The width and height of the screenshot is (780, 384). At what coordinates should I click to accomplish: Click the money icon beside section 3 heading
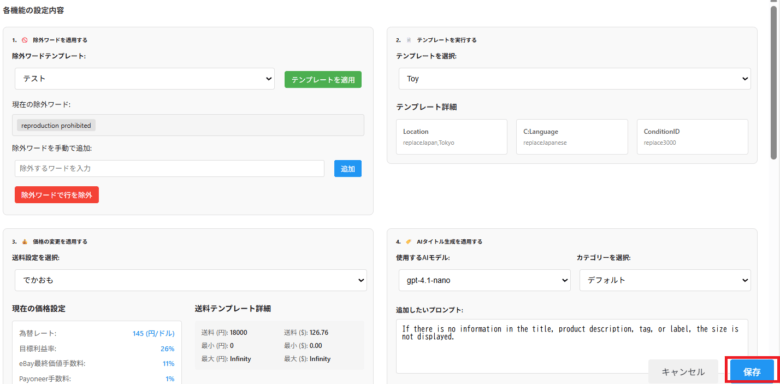coord(24,242)
